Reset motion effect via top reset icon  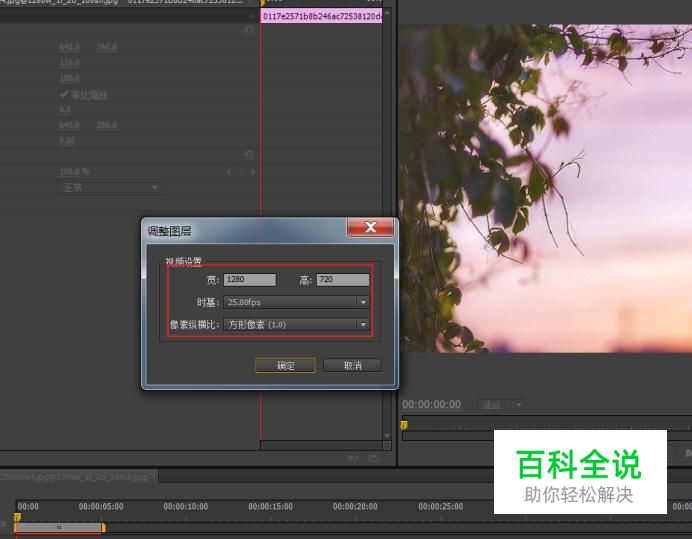(249, 30)
